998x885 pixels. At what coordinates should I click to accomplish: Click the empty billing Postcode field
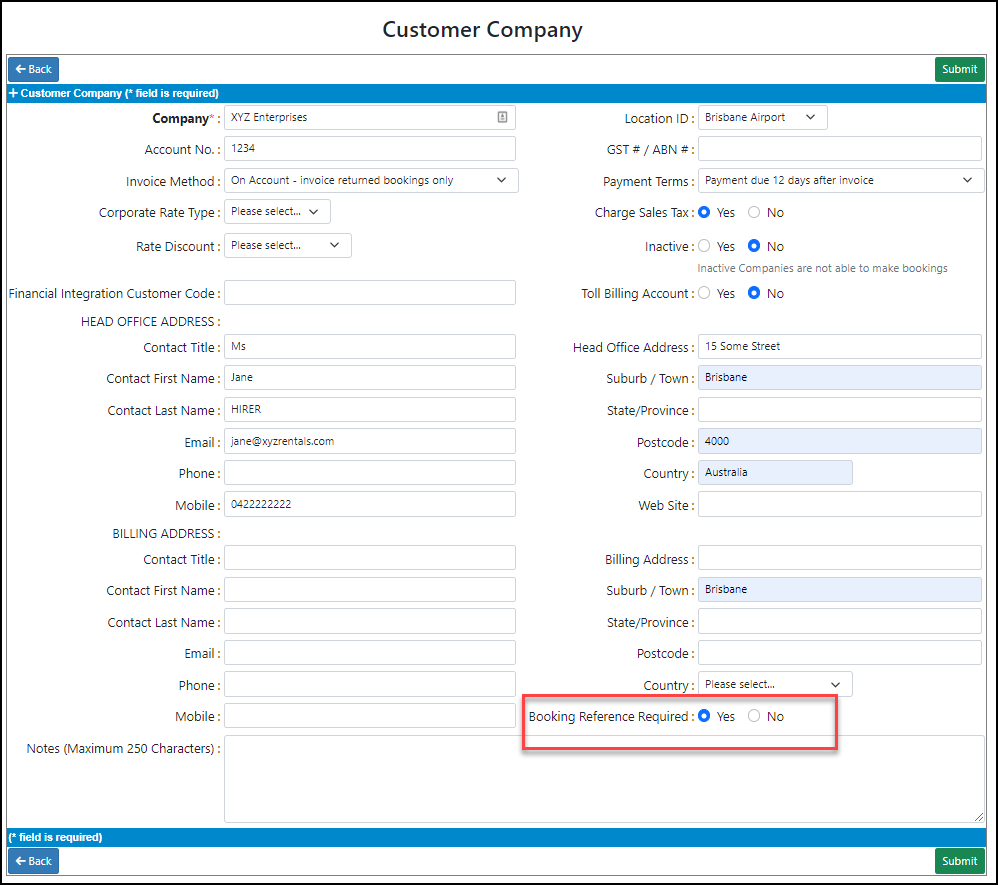840,653
